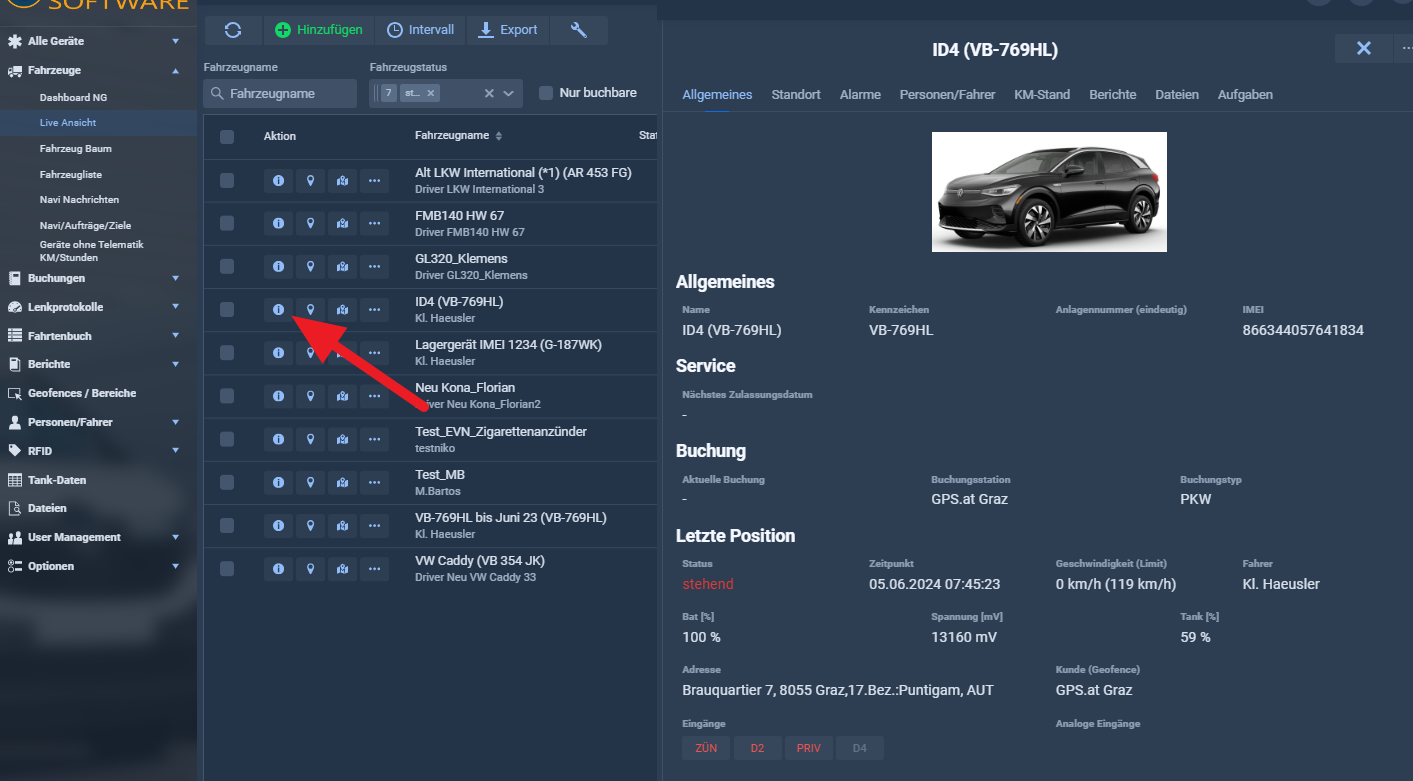
Task: Check the box for Alt LKW International
Action: [227, 181]
